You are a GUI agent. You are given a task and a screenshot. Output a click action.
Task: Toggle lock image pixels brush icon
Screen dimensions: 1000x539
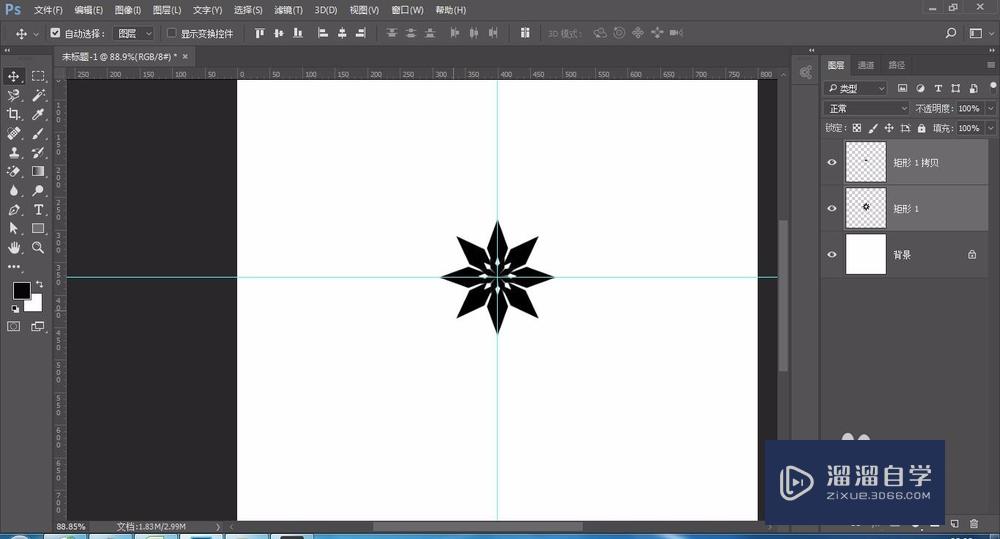coord(873,128)
